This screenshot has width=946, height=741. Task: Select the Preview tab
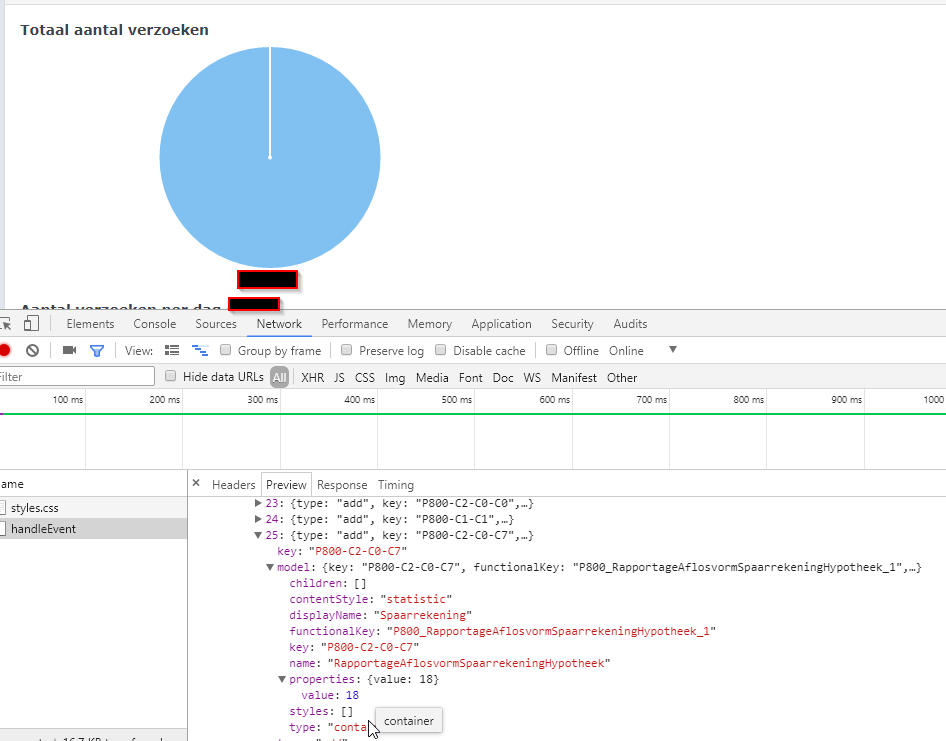286,485
